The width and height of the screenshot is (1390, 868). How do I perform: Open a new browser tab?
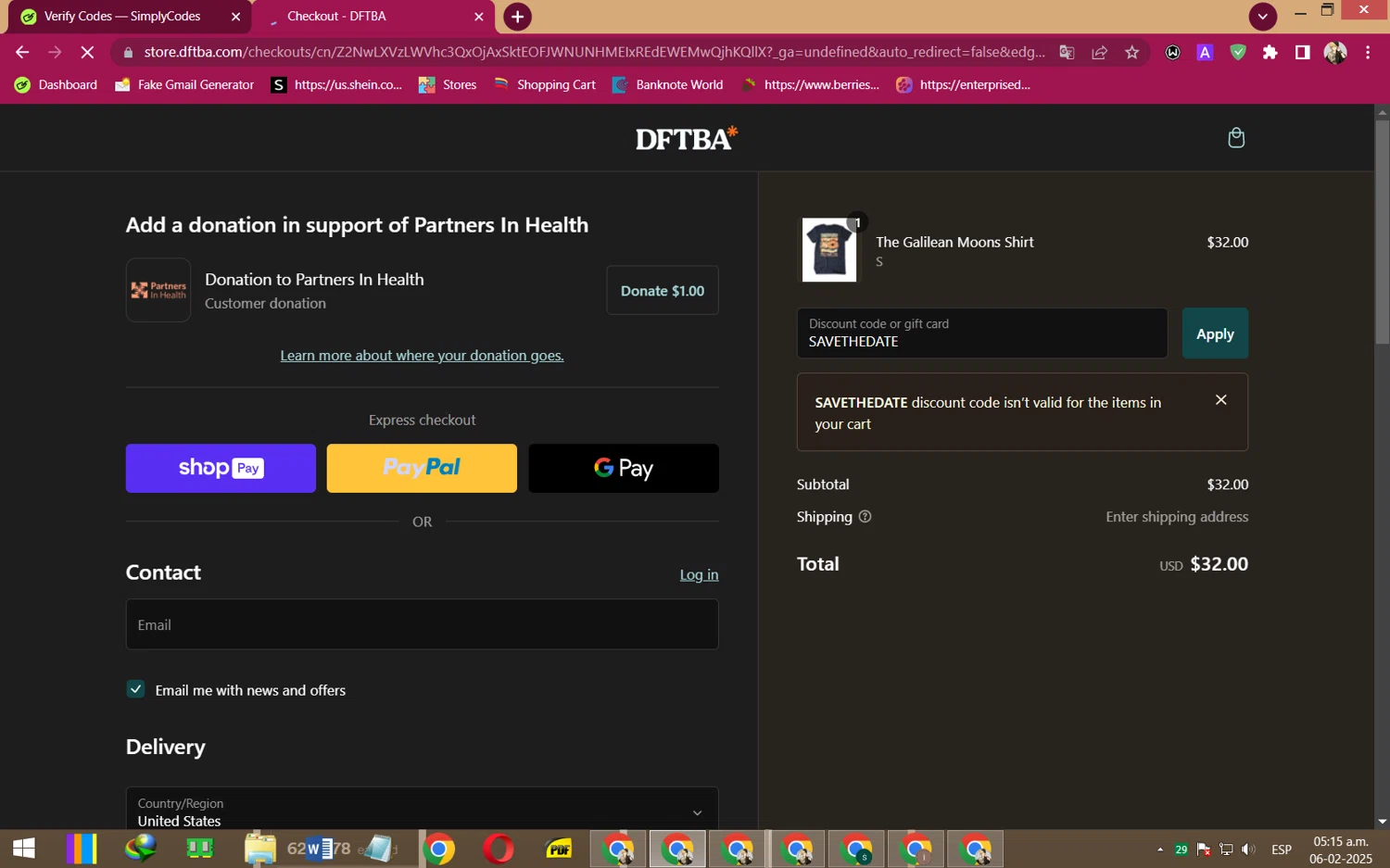[x=517, y=17]
